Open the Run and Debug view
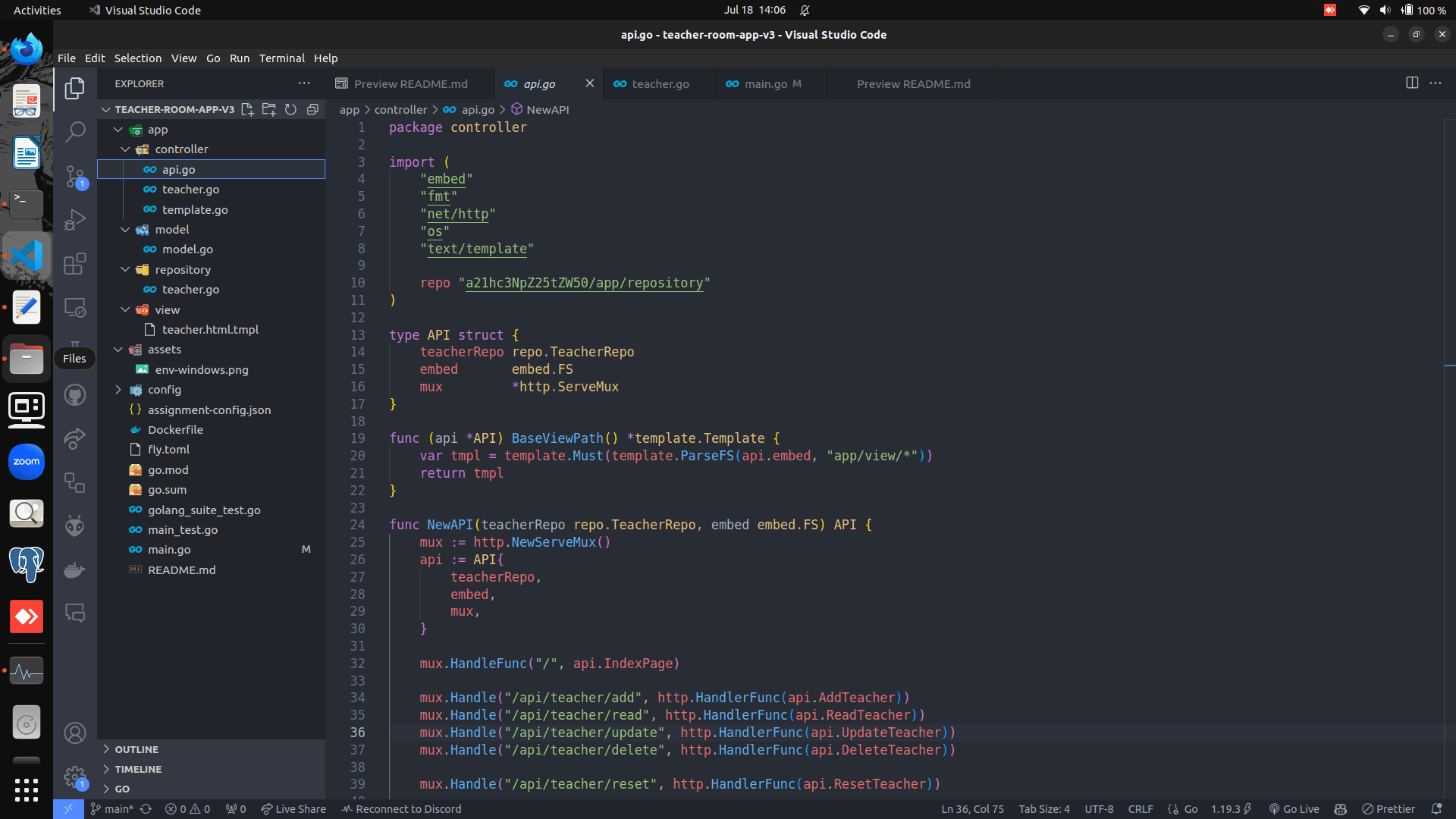Screen dimensions: 1456x819 tap(74, 220)
